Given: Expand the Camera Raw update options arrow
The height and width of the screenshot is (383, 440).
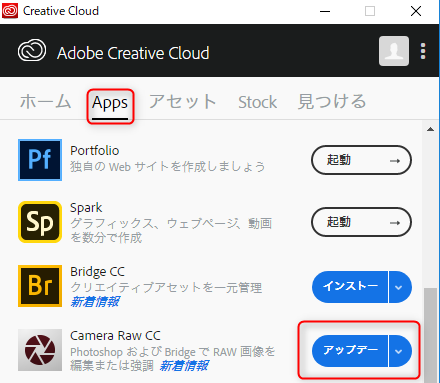Looking at the screenshot, I should (400, 351).
